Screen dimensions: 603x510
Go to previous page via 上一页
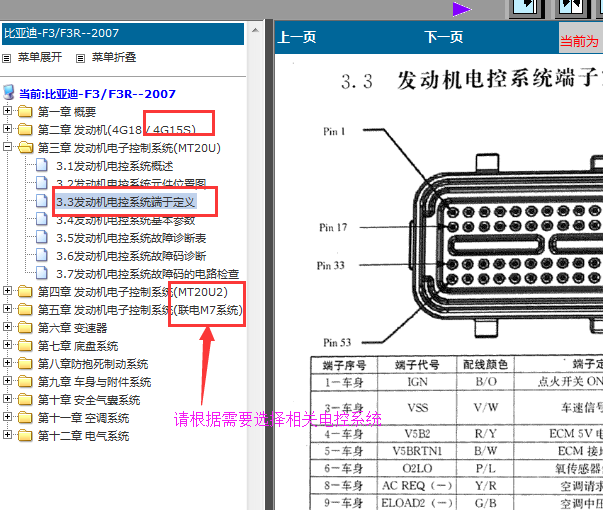point(297,37)
